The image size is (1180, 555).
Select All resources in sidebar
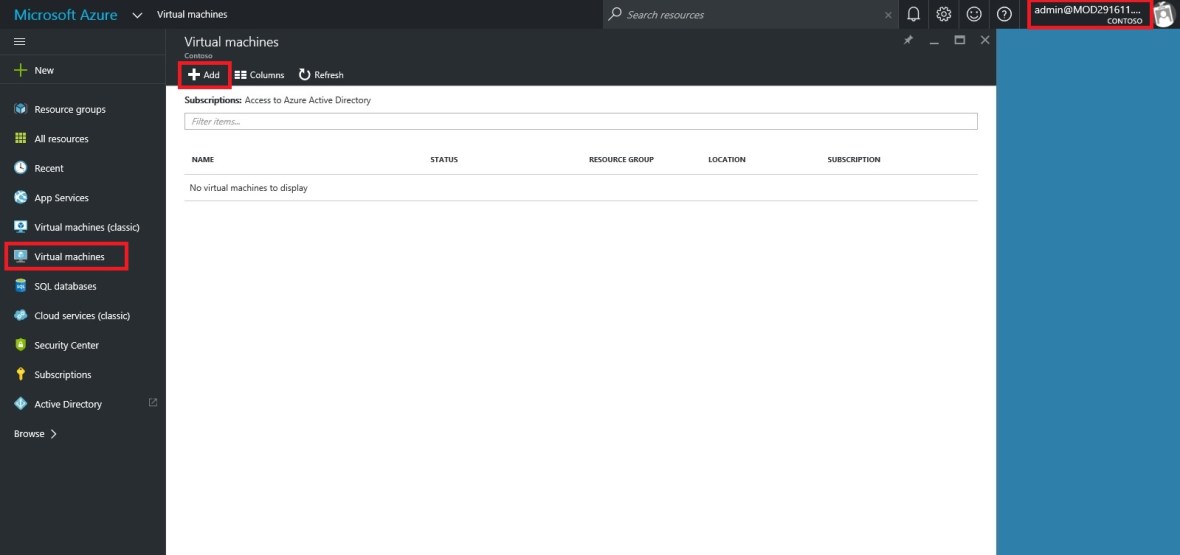click(x=61, y=139)
